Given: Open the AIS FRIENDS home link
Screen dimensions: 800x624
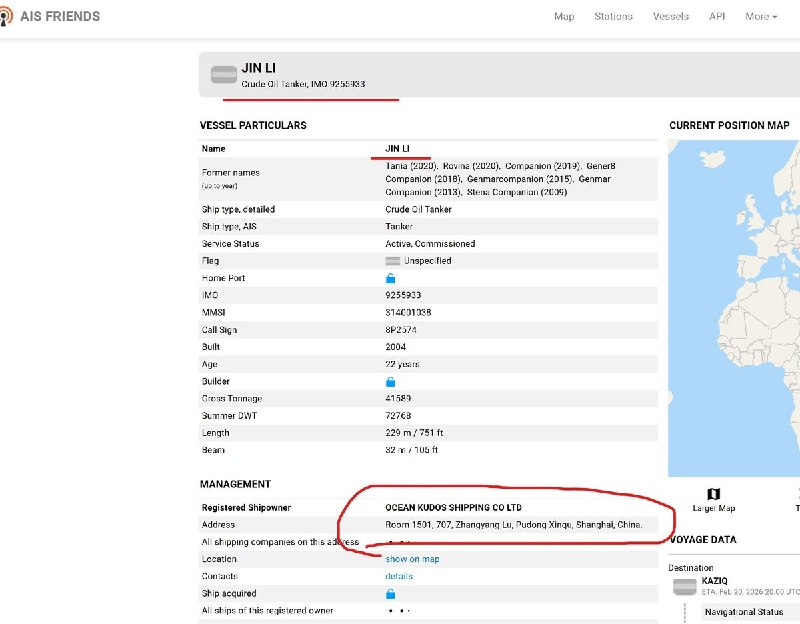Looking at the screenshot, I should [60, 16].
